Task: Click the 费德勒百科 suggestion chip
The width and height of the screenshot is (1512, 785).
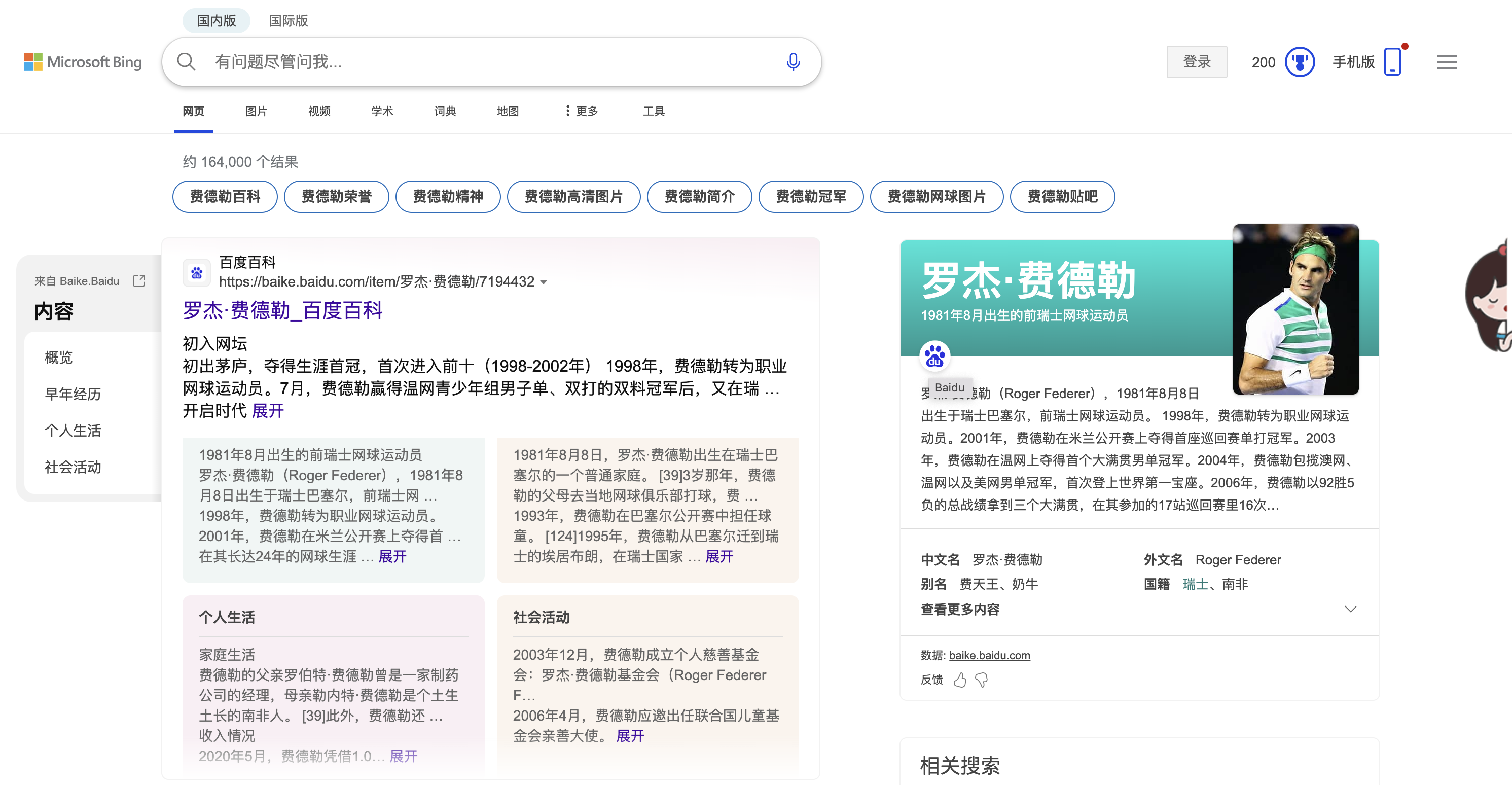Action: click(x=225, y=197)
